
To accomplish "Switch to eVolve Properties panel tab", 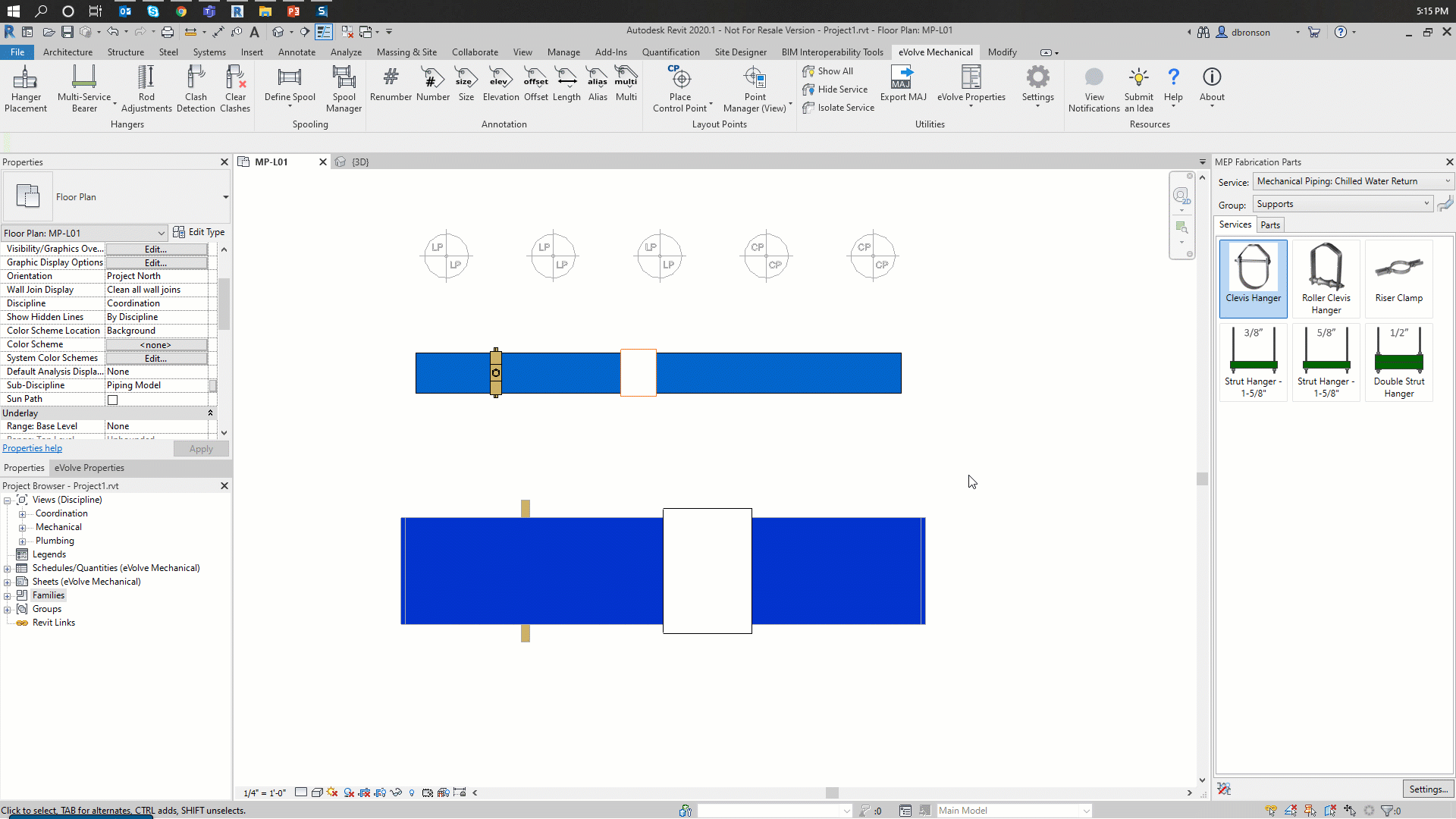I will point(89,468).
